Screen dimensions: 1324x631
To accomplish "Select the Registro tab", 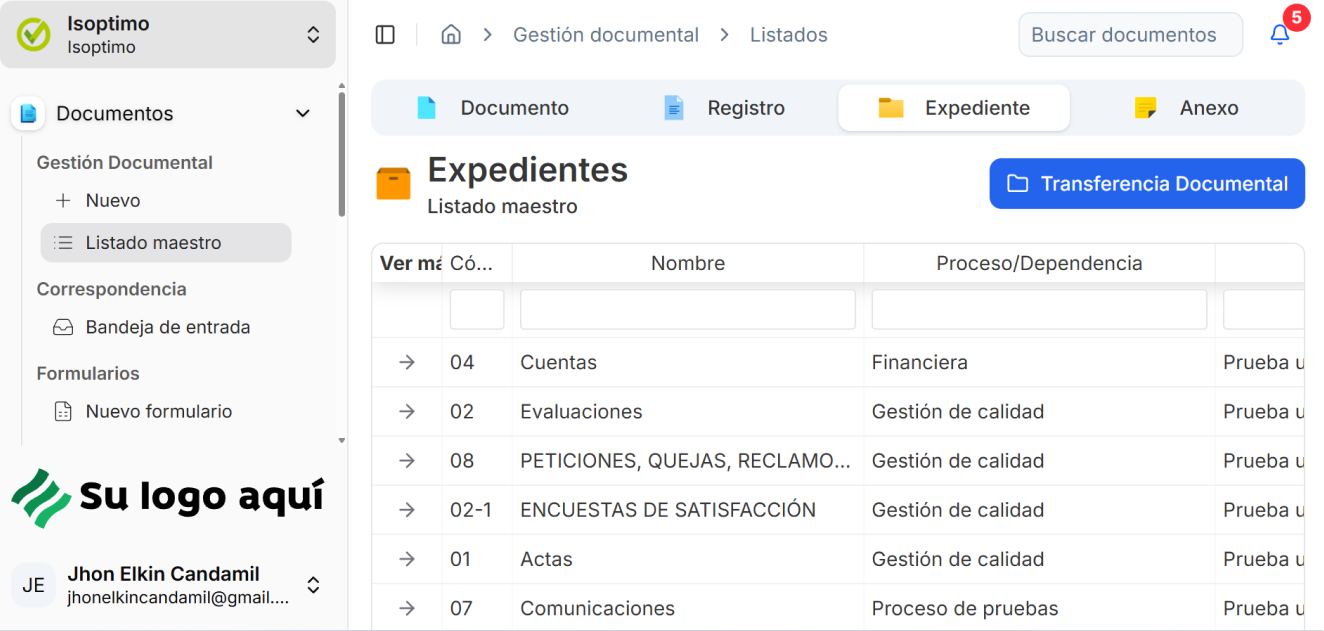I will coord(724,108).
